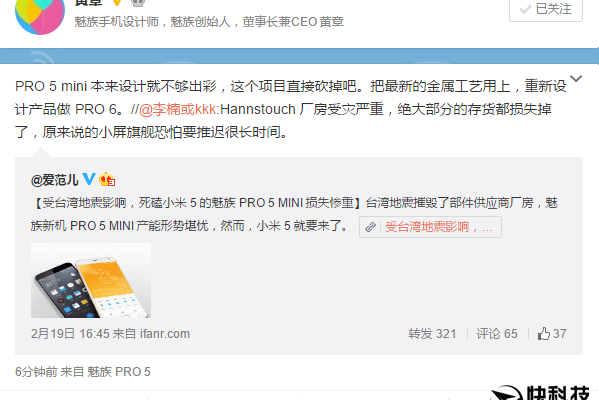Image resolution: width=599 pixels, height=400 pixels.
Task: Open the 6分钟前 post timestamp
Action: tap(36, 372)
